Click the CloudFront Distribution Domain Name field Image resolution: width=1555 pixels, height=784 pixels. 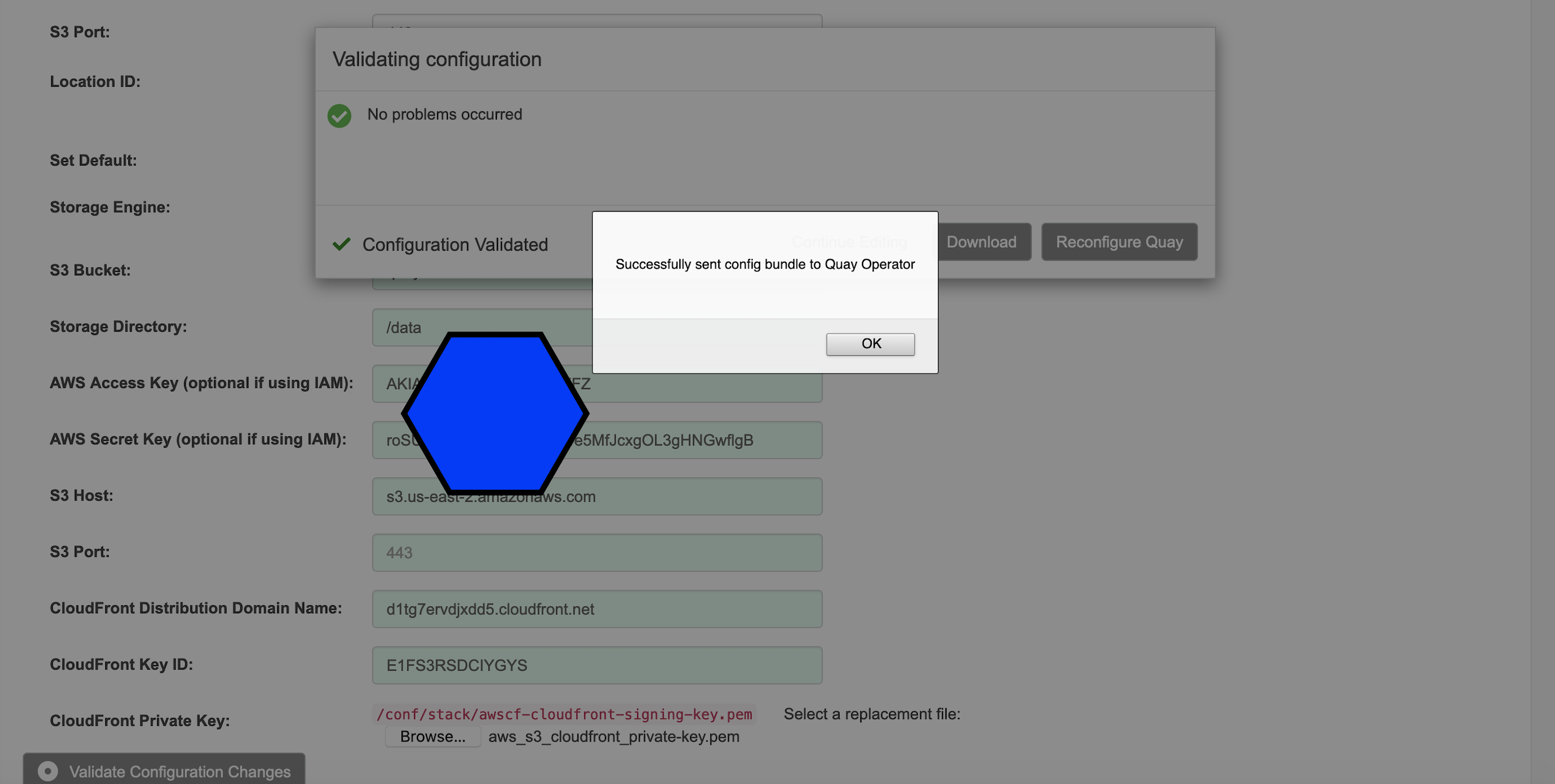[x=596, y=609]
